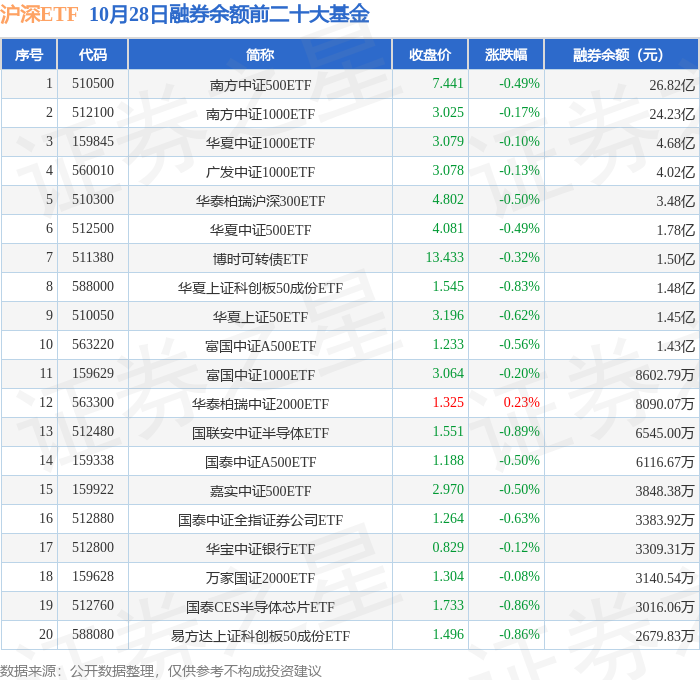Click the 简称 column header
Screen dimensions: 700x680
260,54
